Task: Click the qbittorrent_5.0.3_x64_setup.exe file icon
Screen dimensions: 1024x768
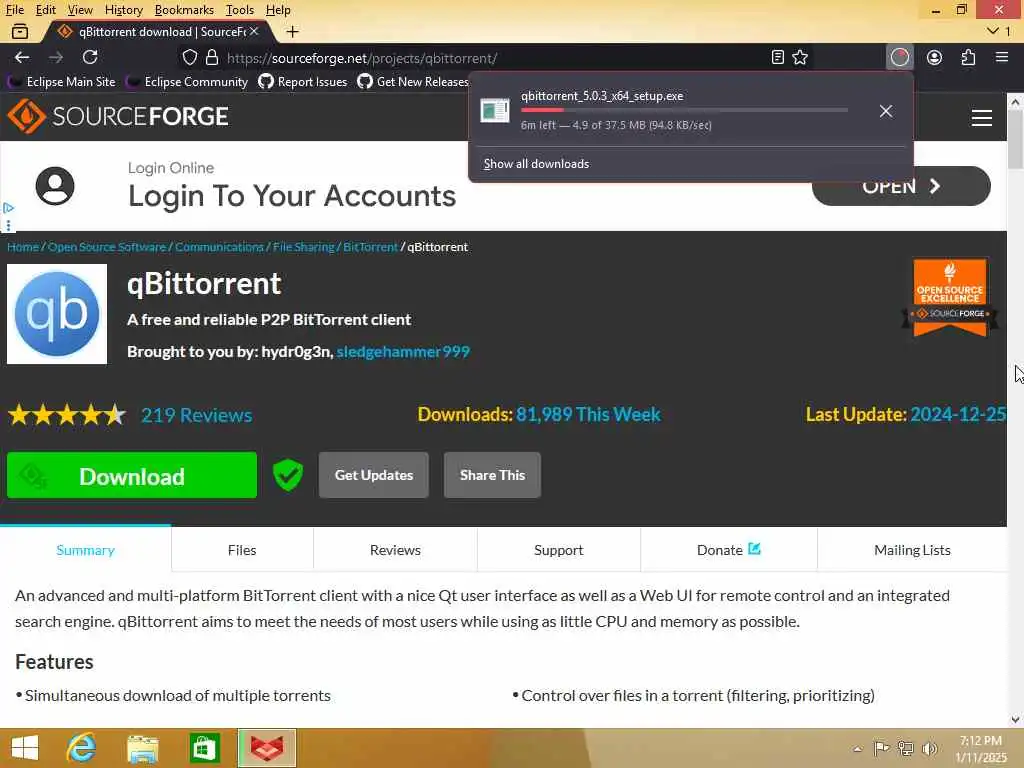Action: coord(494,111)
